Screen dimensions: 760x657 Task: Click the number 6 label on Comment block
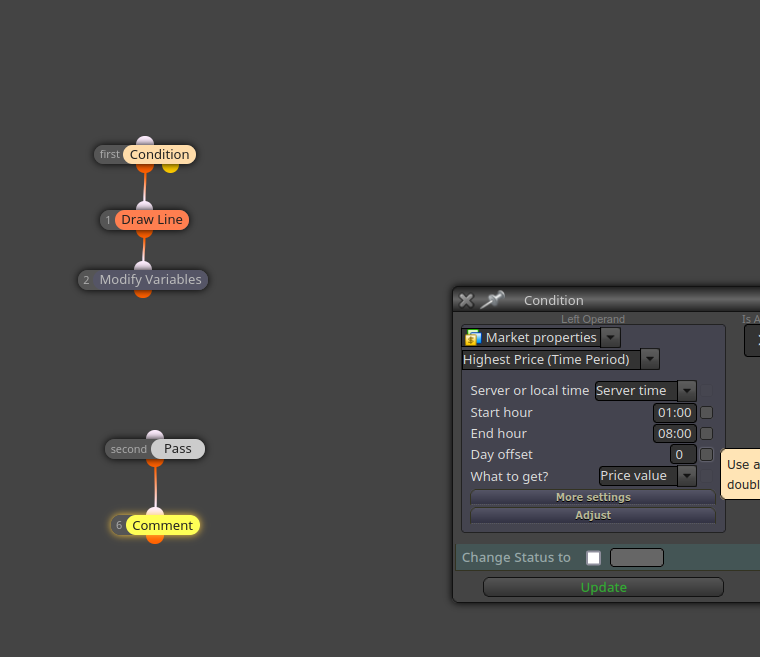coord(119,525)
